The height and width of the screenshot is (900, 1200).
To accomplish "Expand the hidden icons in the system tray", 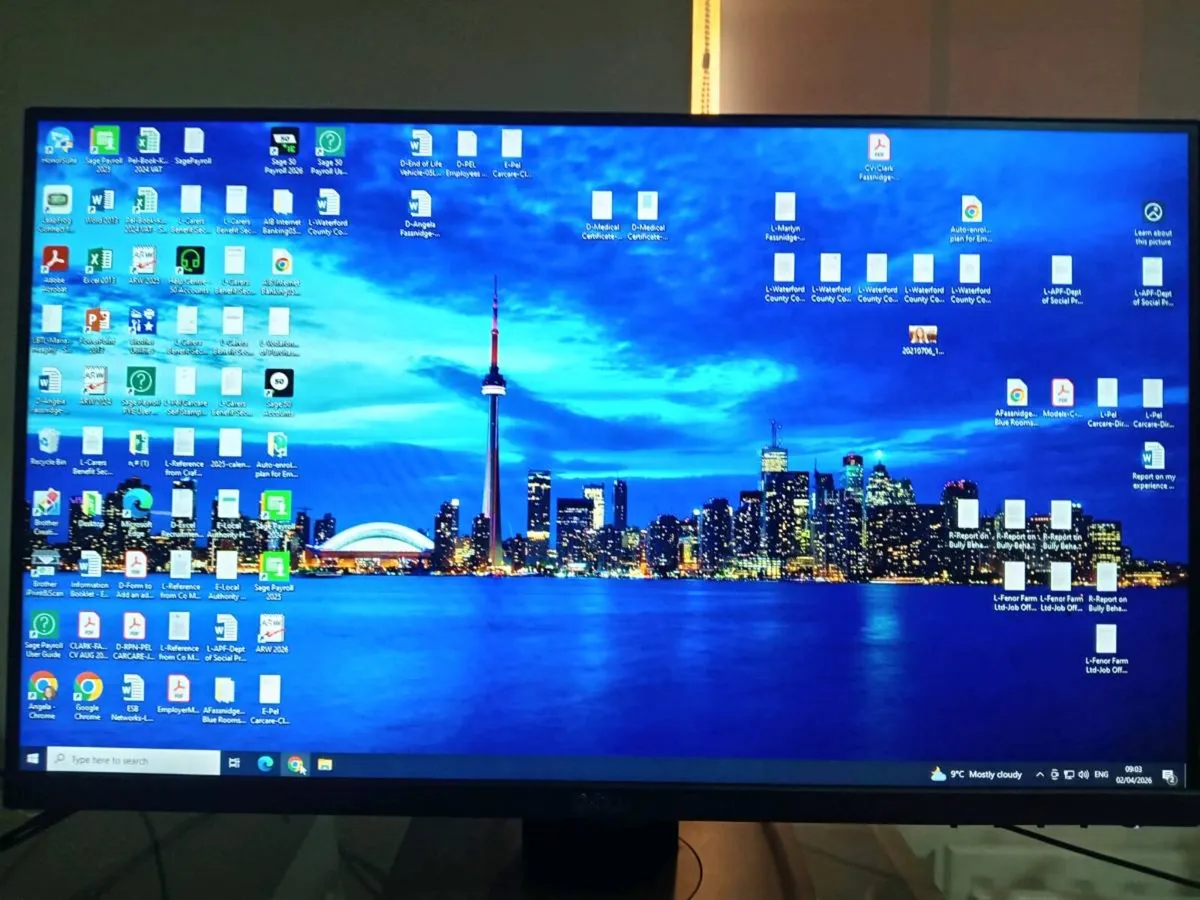I will pos(1039,774).
